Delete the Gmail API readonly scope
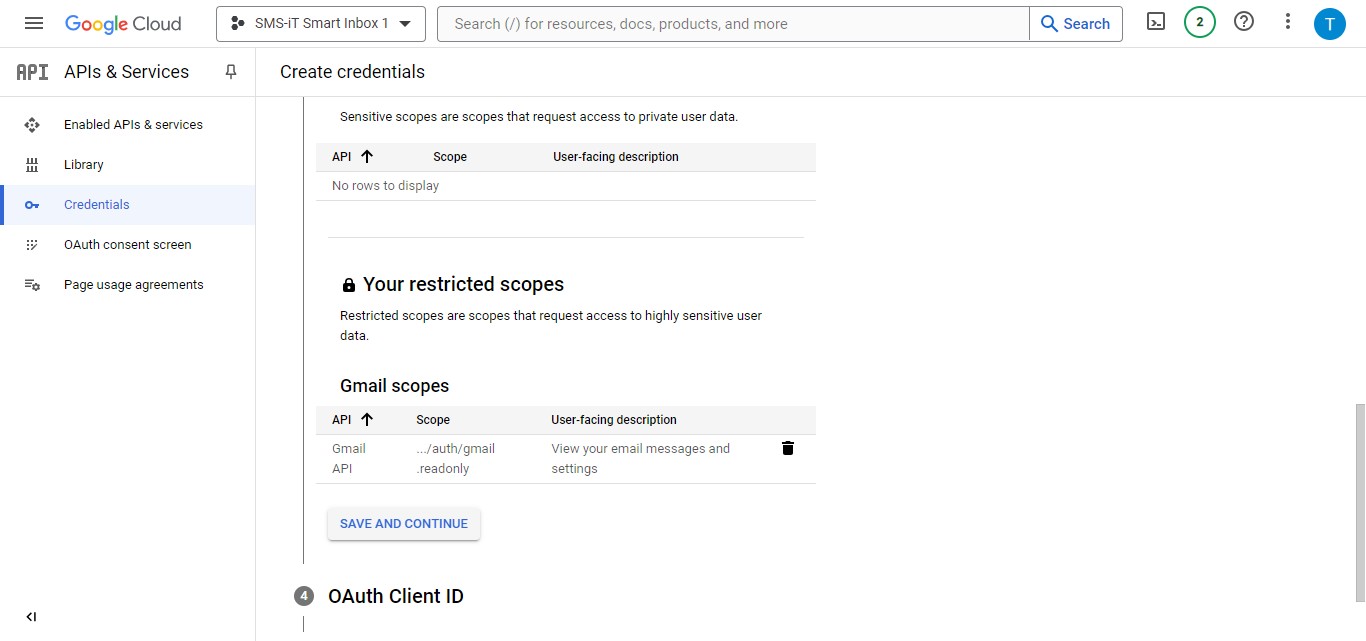 coord(787,448)
